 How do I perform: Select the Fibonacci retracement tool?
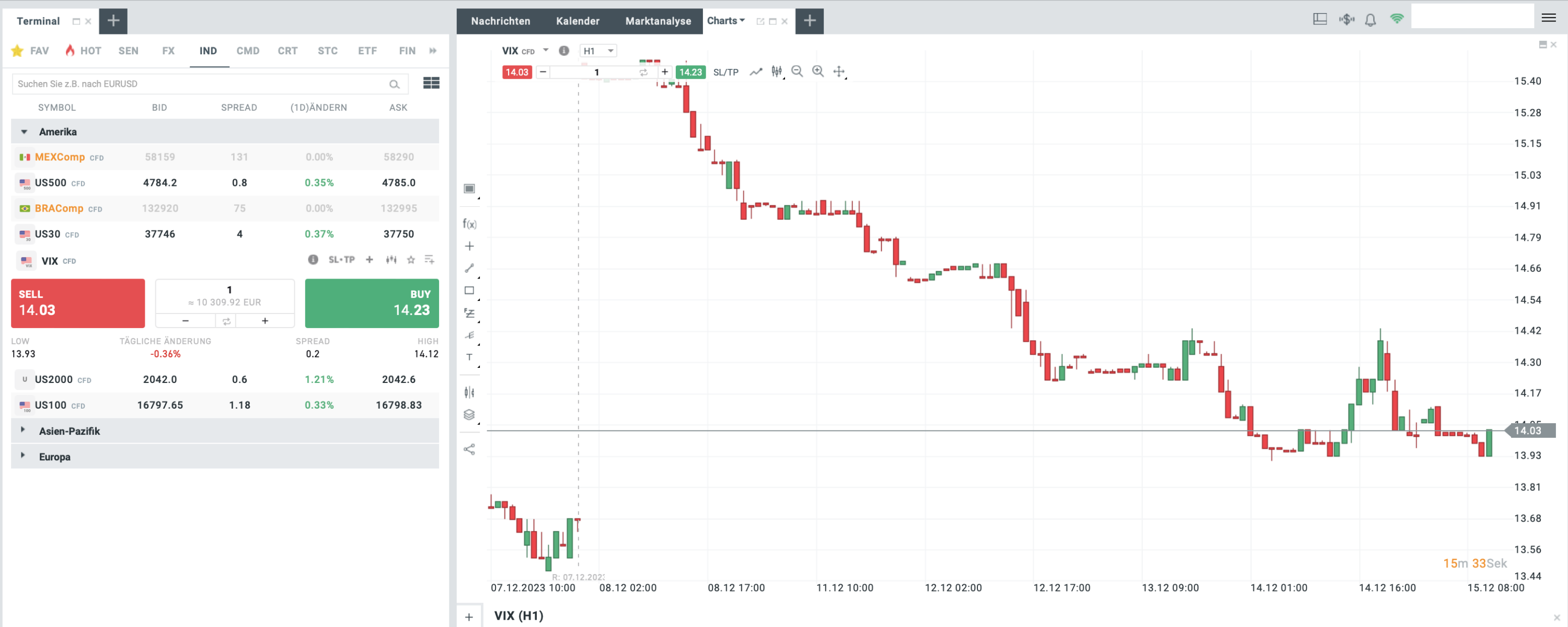(469, 313)
